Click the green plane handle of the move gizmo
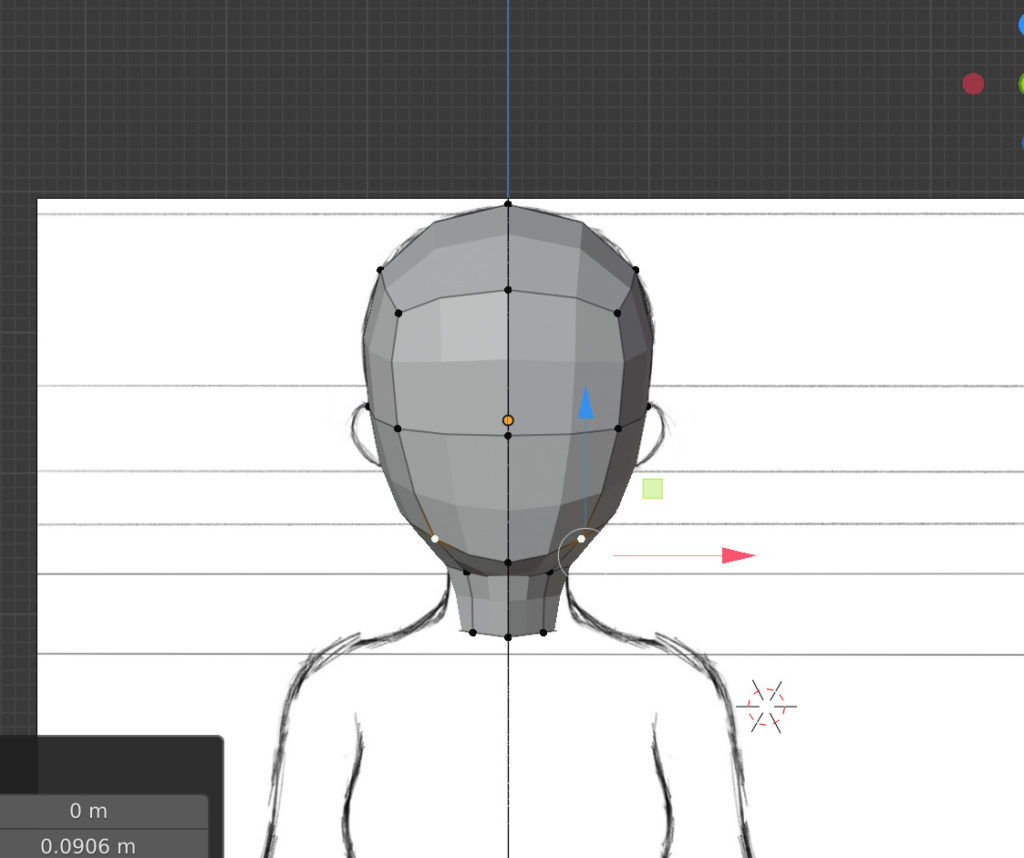1024x858 pixels. [x=652, y=488]
